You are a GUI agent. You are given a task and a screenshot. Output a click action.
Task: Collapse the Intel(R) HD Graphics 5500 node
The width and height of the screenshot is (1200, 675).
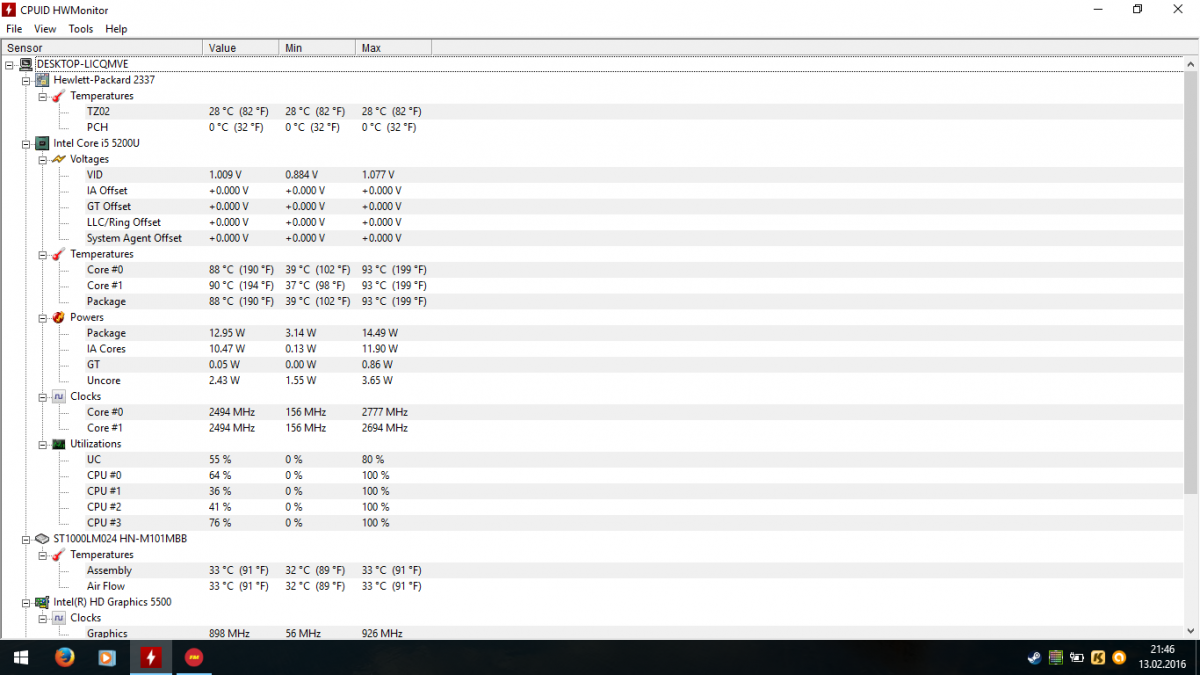click(x=26, y=602)
